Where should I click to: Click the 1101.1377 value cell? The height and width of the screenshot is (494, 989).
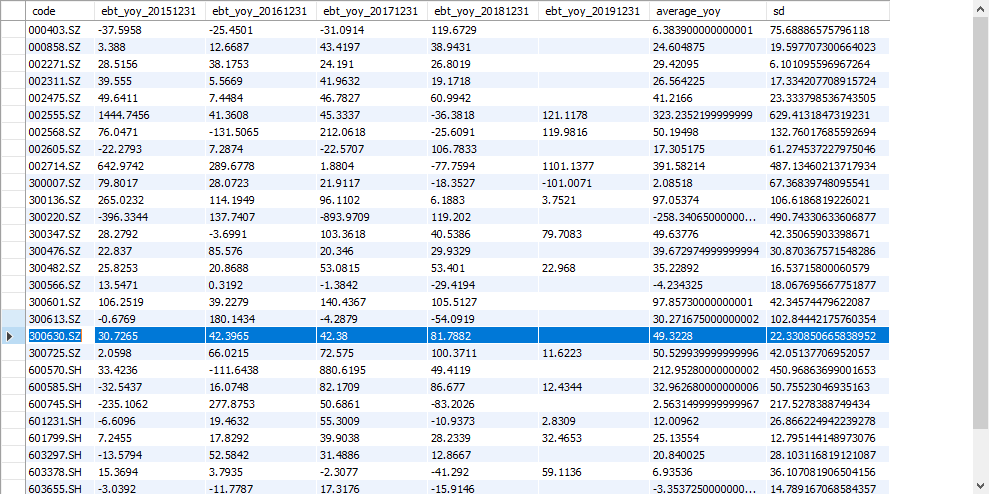click(594, 166)
